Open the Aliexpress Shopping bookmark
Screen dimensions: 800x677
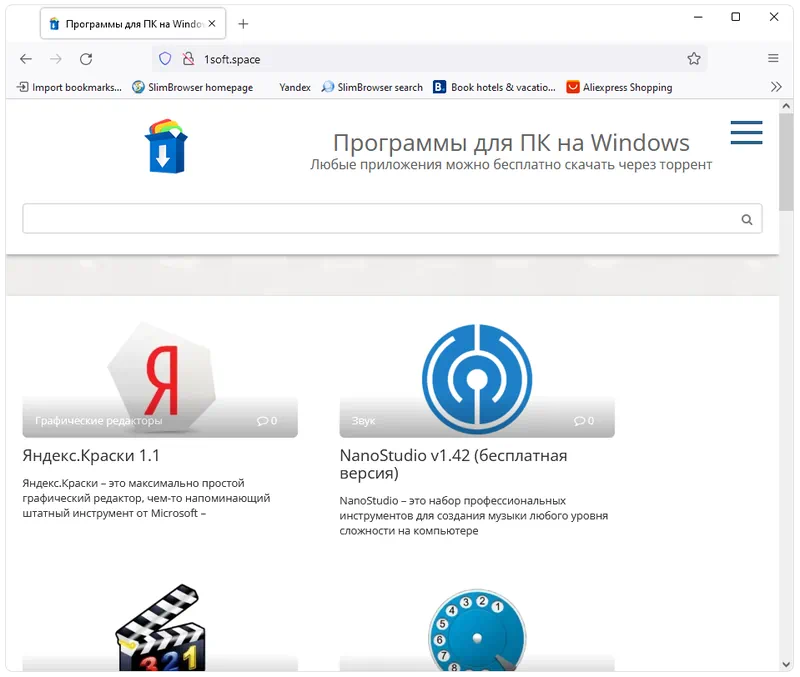pyautogui.click(x=619, y=87)
